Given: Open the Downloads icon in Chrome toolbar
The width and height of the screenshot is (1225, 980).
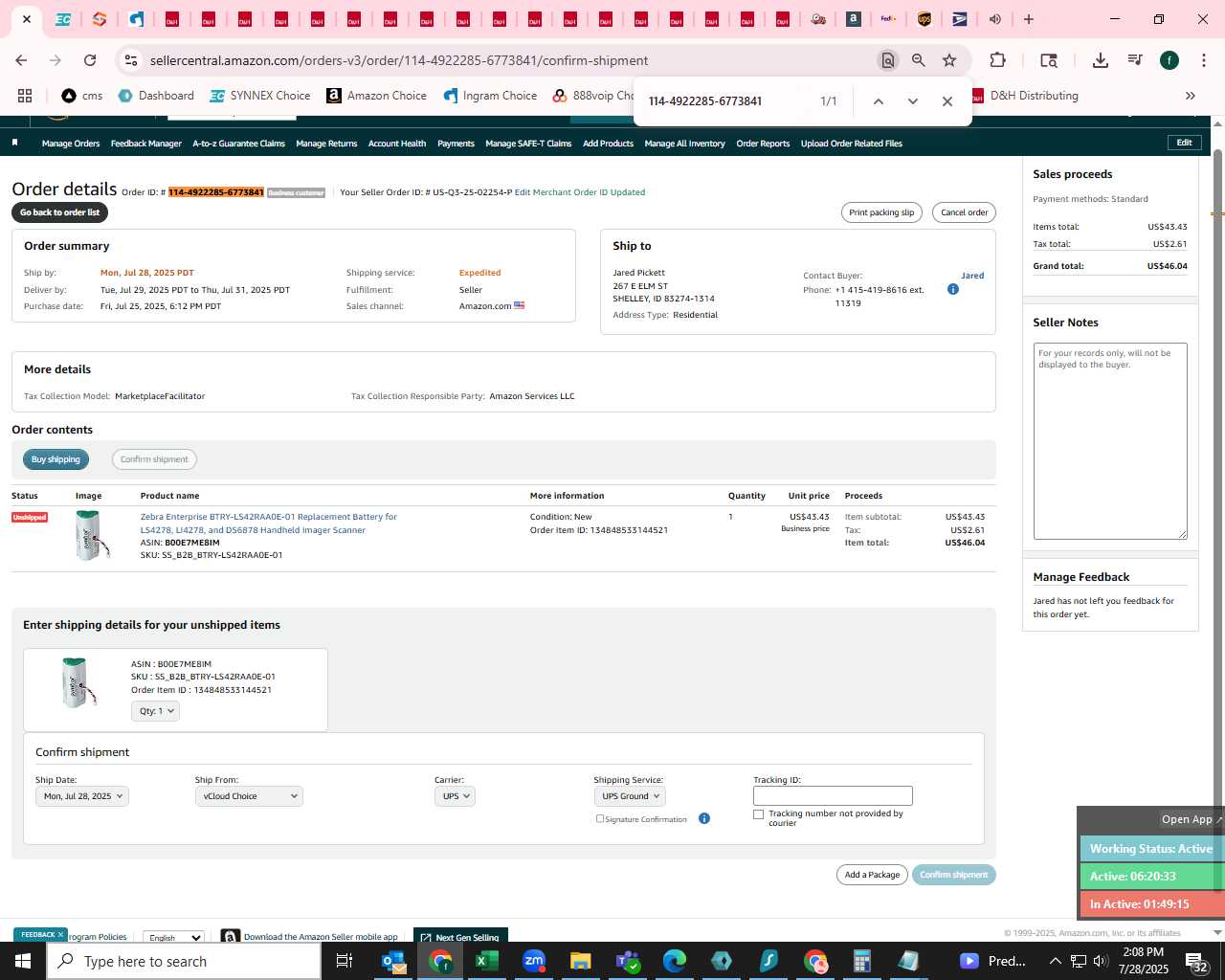Looking at the screenshot, I should click(x=1101, y=60).
